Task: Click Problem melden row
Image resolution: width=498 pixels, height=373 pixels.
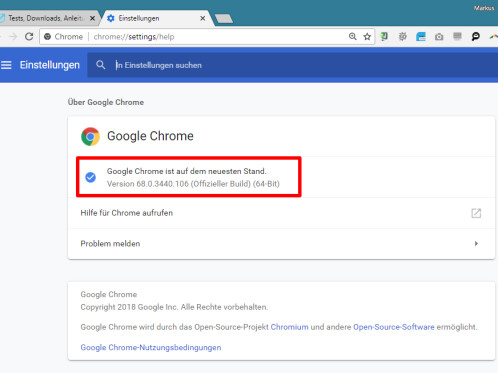Action: point(281,244)
